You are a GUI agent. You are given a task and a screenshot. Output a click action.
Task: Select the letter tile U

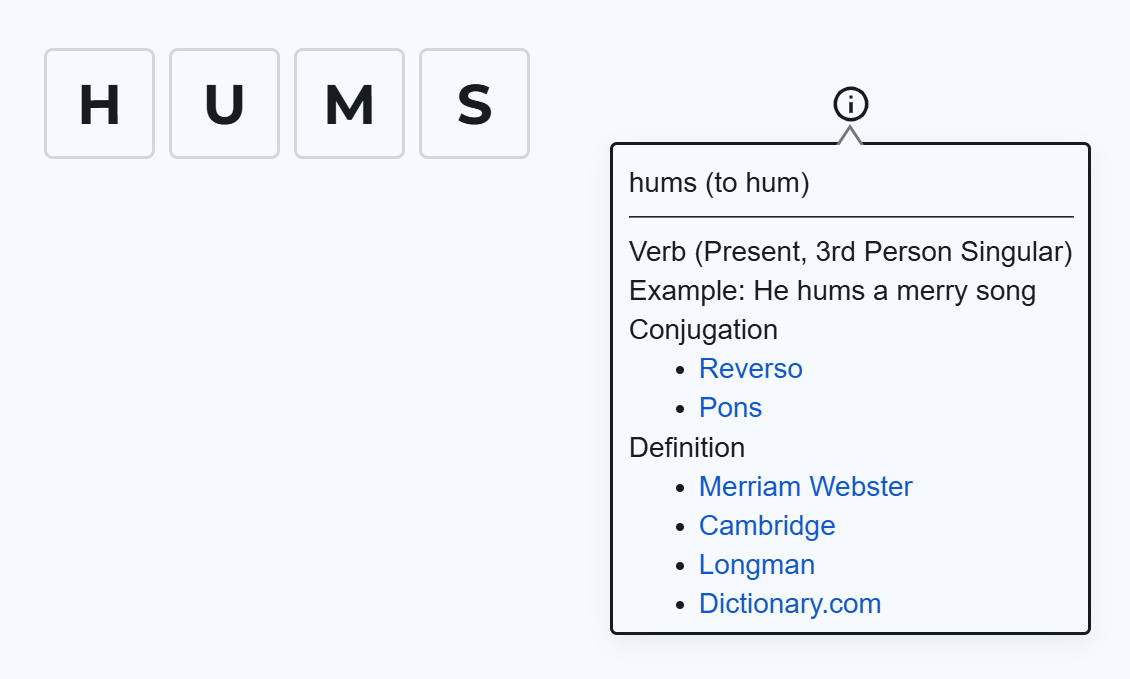tap(224, 103)
